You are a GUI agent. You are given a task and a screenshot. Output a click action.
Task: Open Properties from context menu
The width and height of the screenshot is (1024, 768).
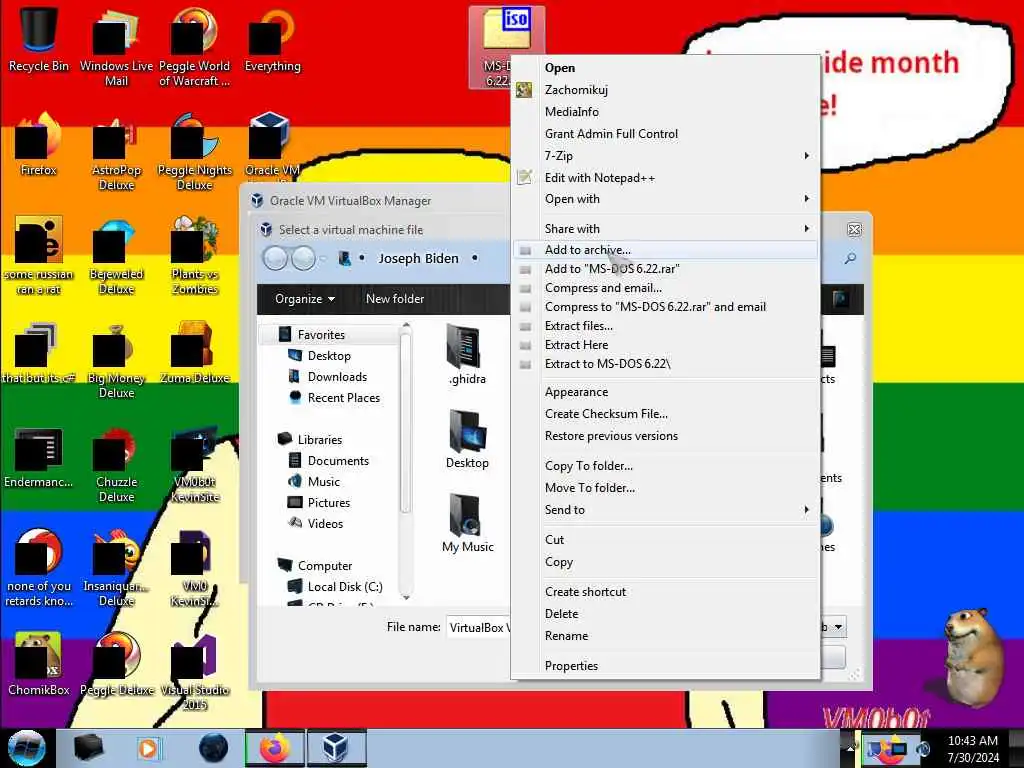coord(665,665)
